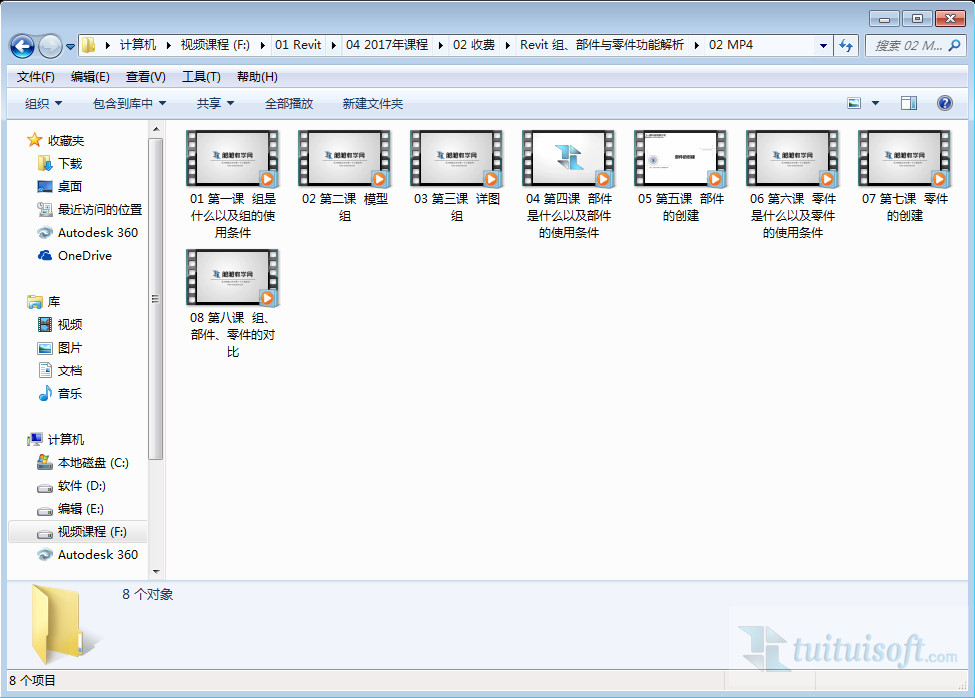Expand the change view options arrow
The image size is (975, 698).
point(876,103)
